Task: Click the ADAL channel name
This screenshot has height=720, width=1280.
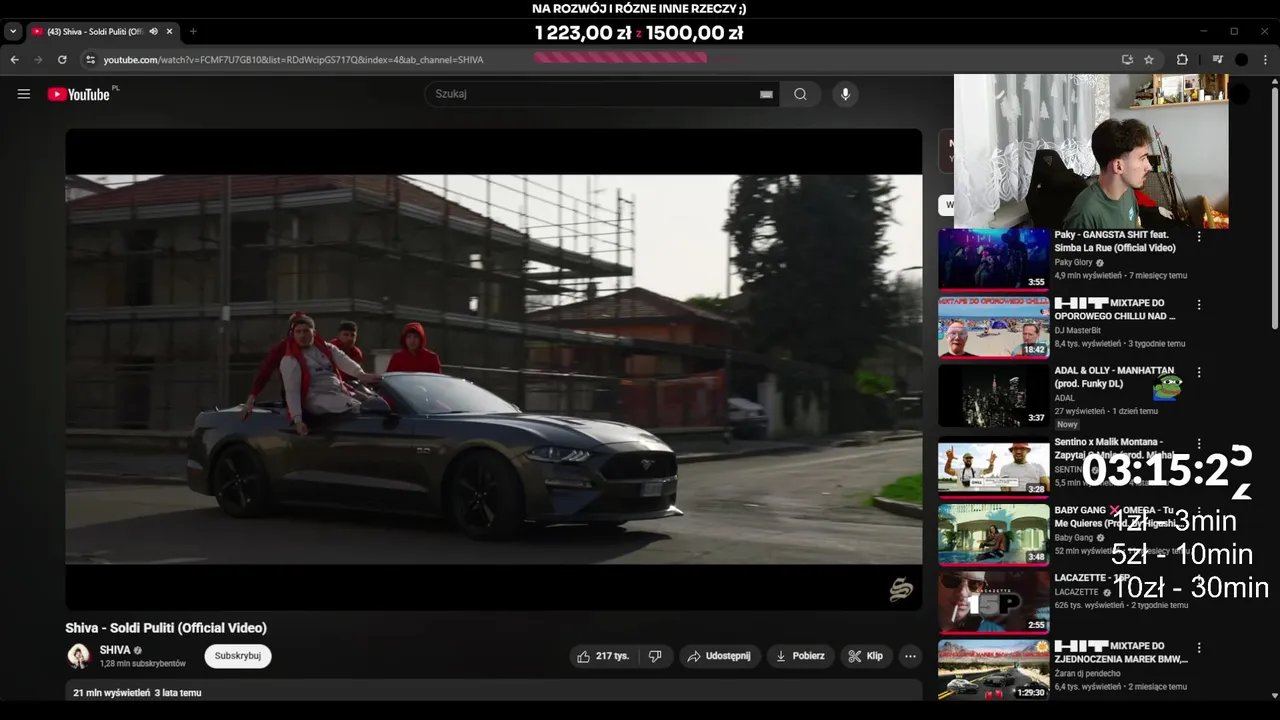Action: point(1064,398)
